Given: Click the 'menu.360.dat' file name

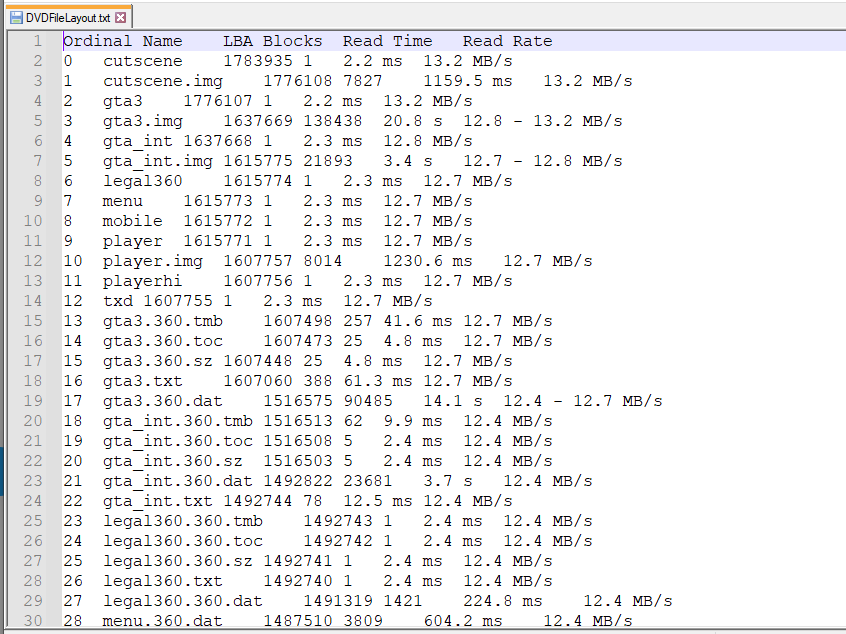Looking at the screenshot, I should [x=163, y=620].
